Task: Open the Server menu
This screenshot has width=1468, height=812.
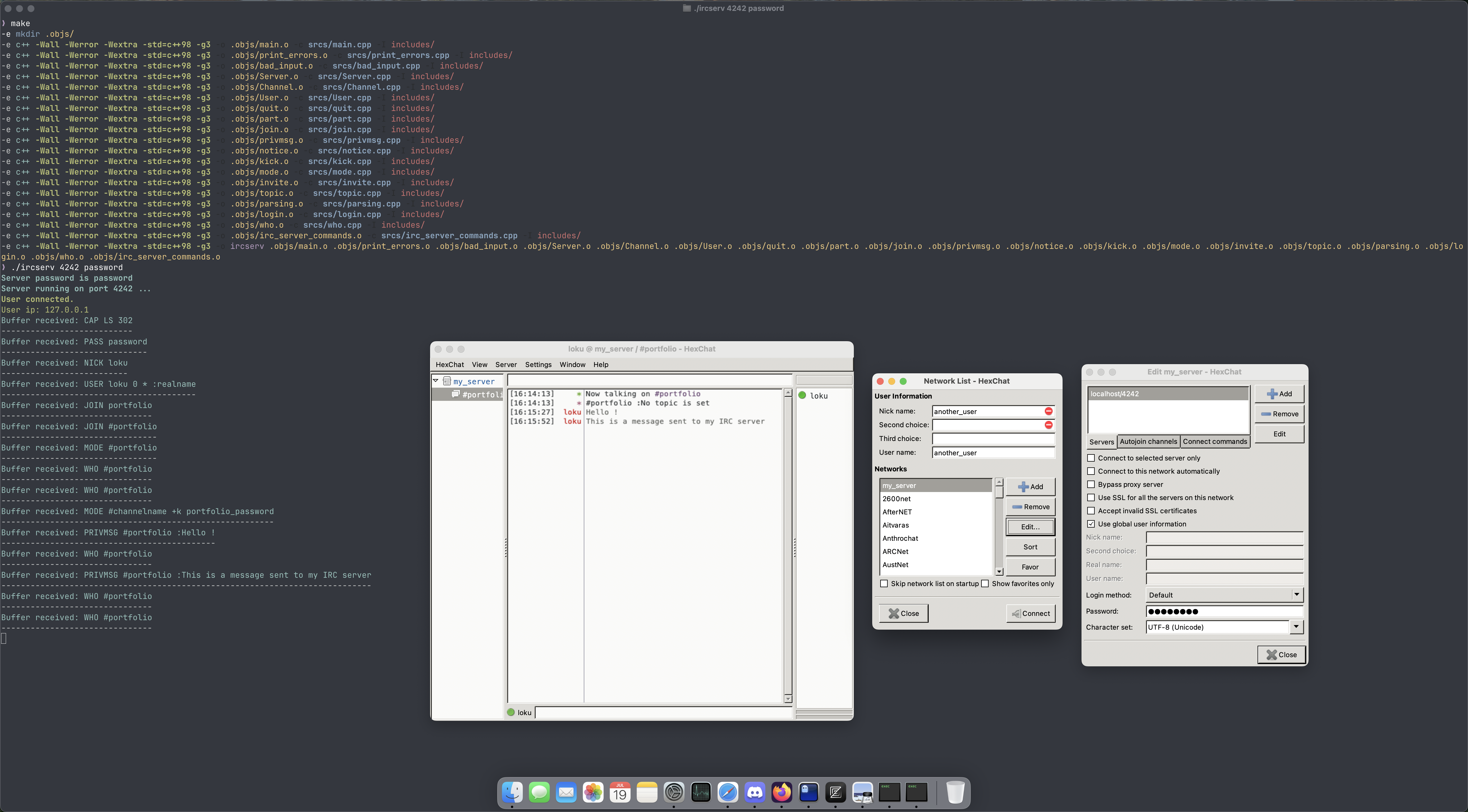Action: click(505, 364)
